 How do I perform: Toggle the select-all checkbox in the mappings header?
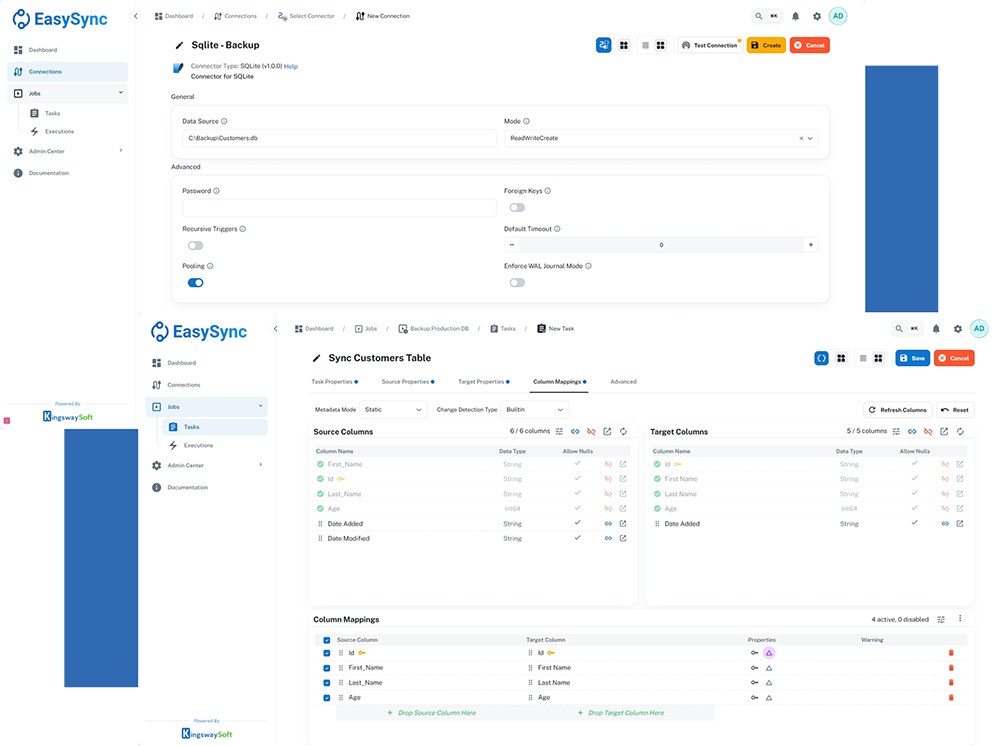(x=327, y=640)
